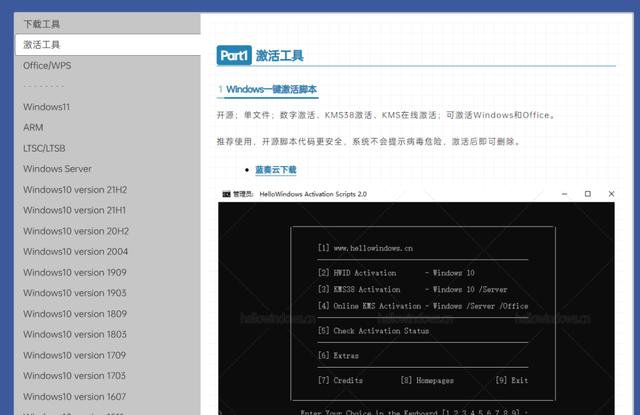Choose Windows10 version 1809
Viewport: 640px width, 415px height.
(108, 314)
